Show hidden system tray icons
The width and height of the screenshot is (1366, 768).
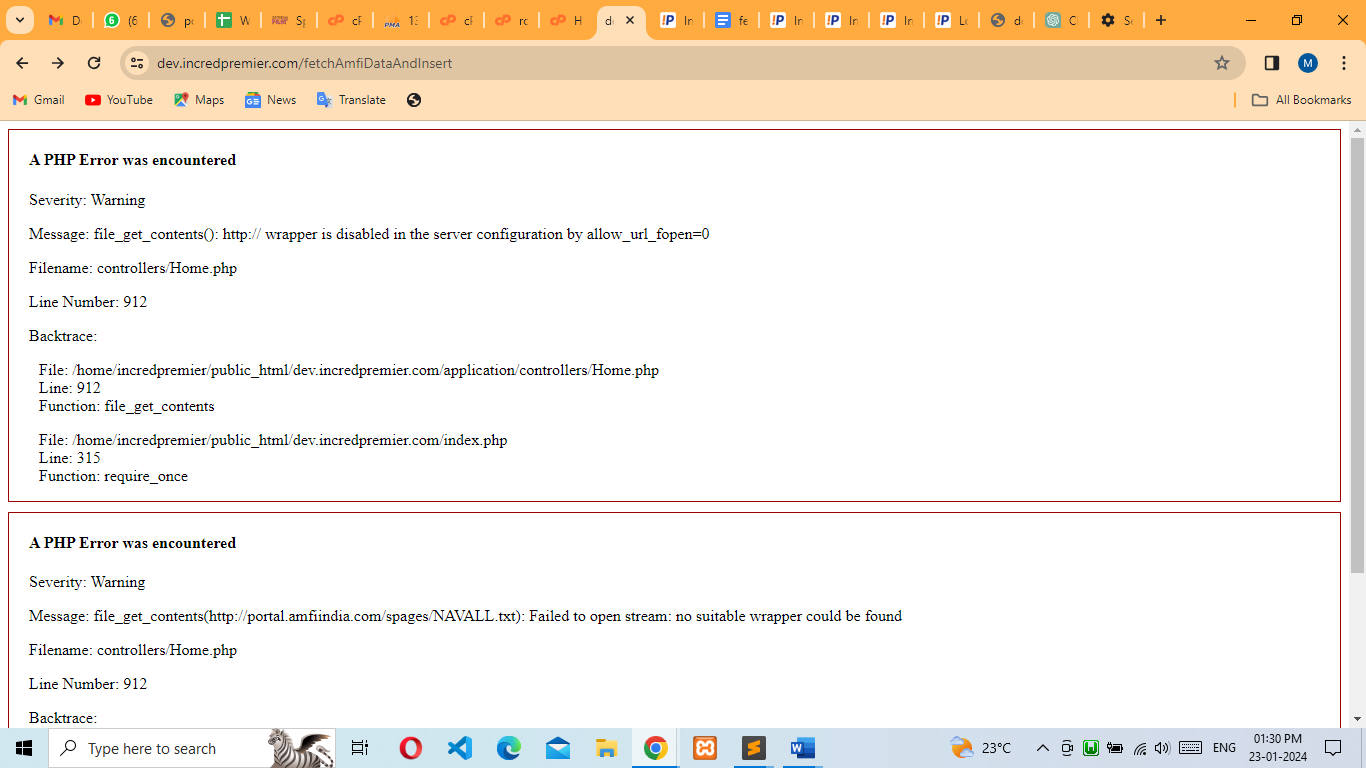(1042, 748)
